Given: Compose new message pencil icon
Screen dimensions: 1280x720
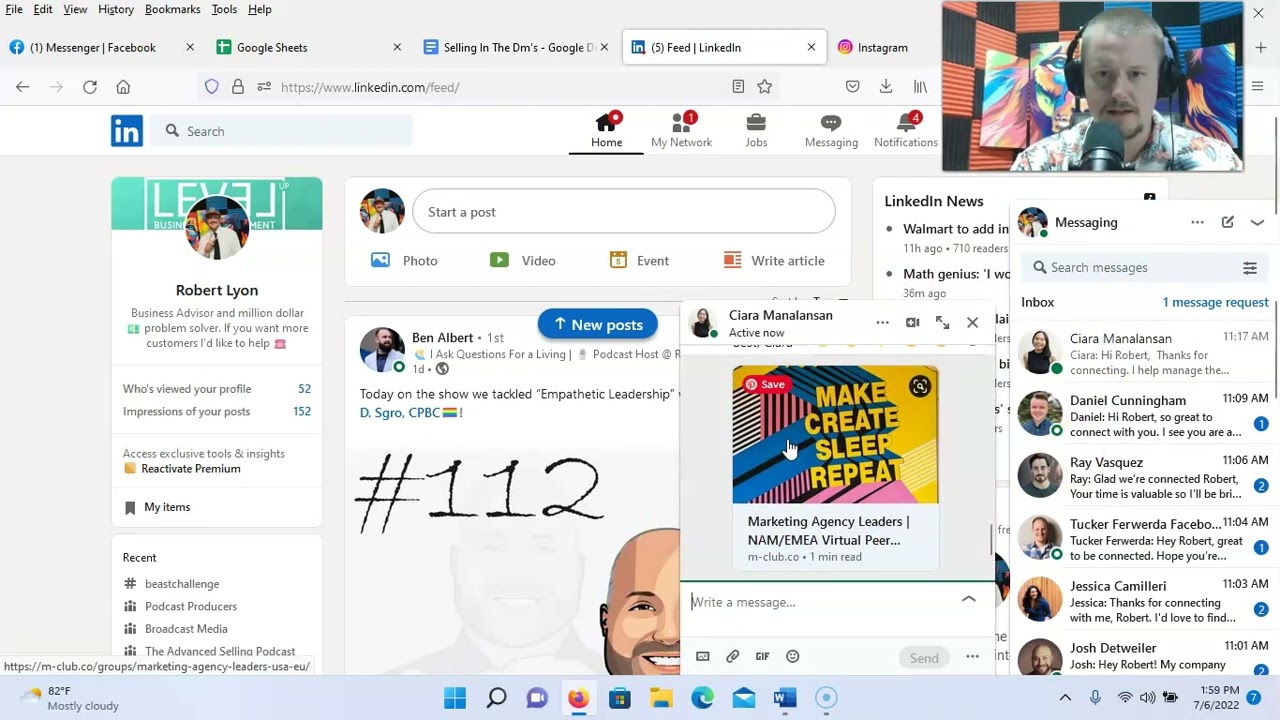Looking at the screenshot, I should click(x=1228, y=222).
